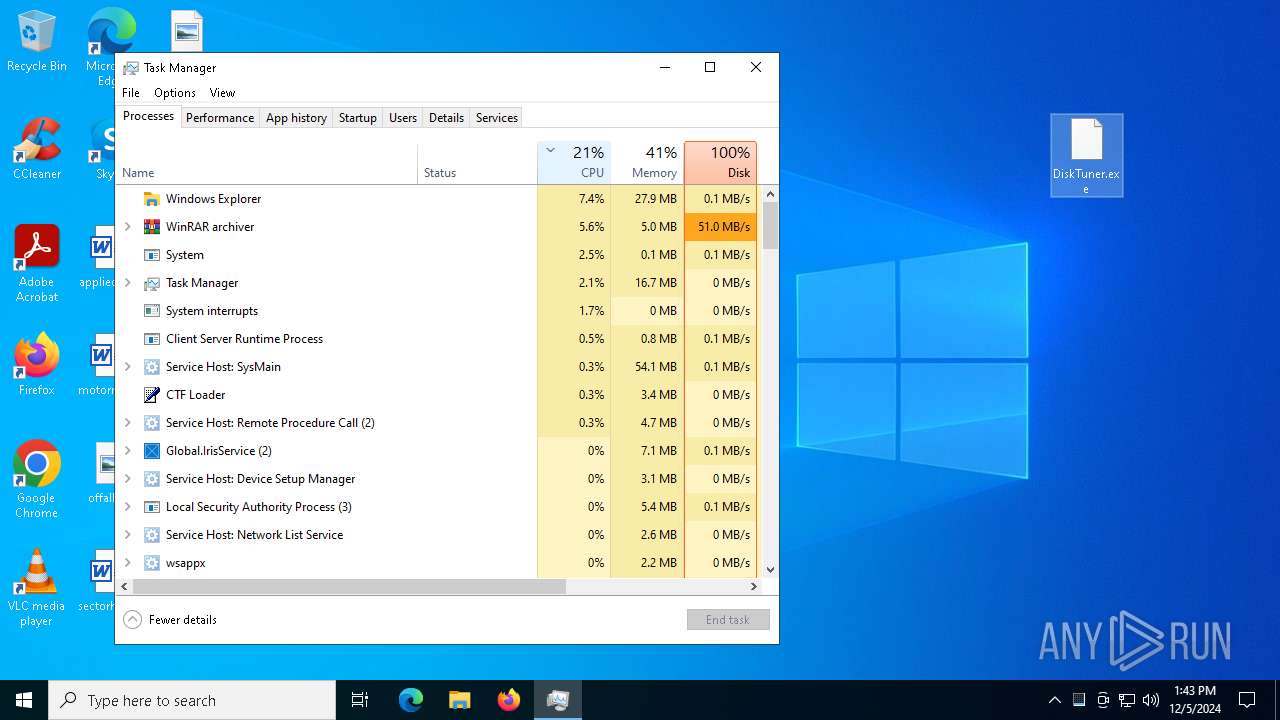
Task: Sort processes by Status column header
Action: click(477, 162)
